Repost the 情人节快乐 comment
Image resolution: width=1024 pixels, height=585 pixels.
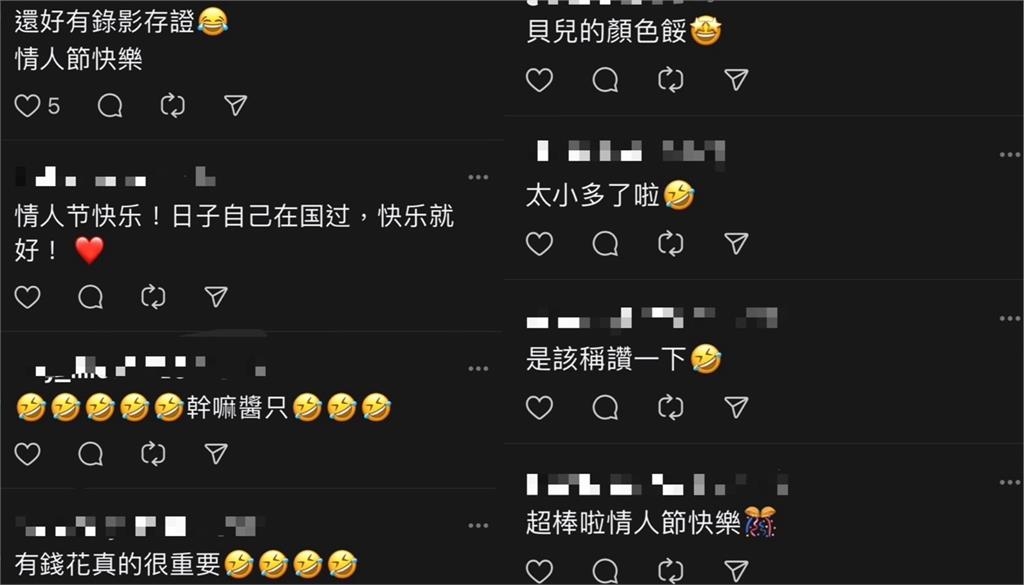coord(153,297)
